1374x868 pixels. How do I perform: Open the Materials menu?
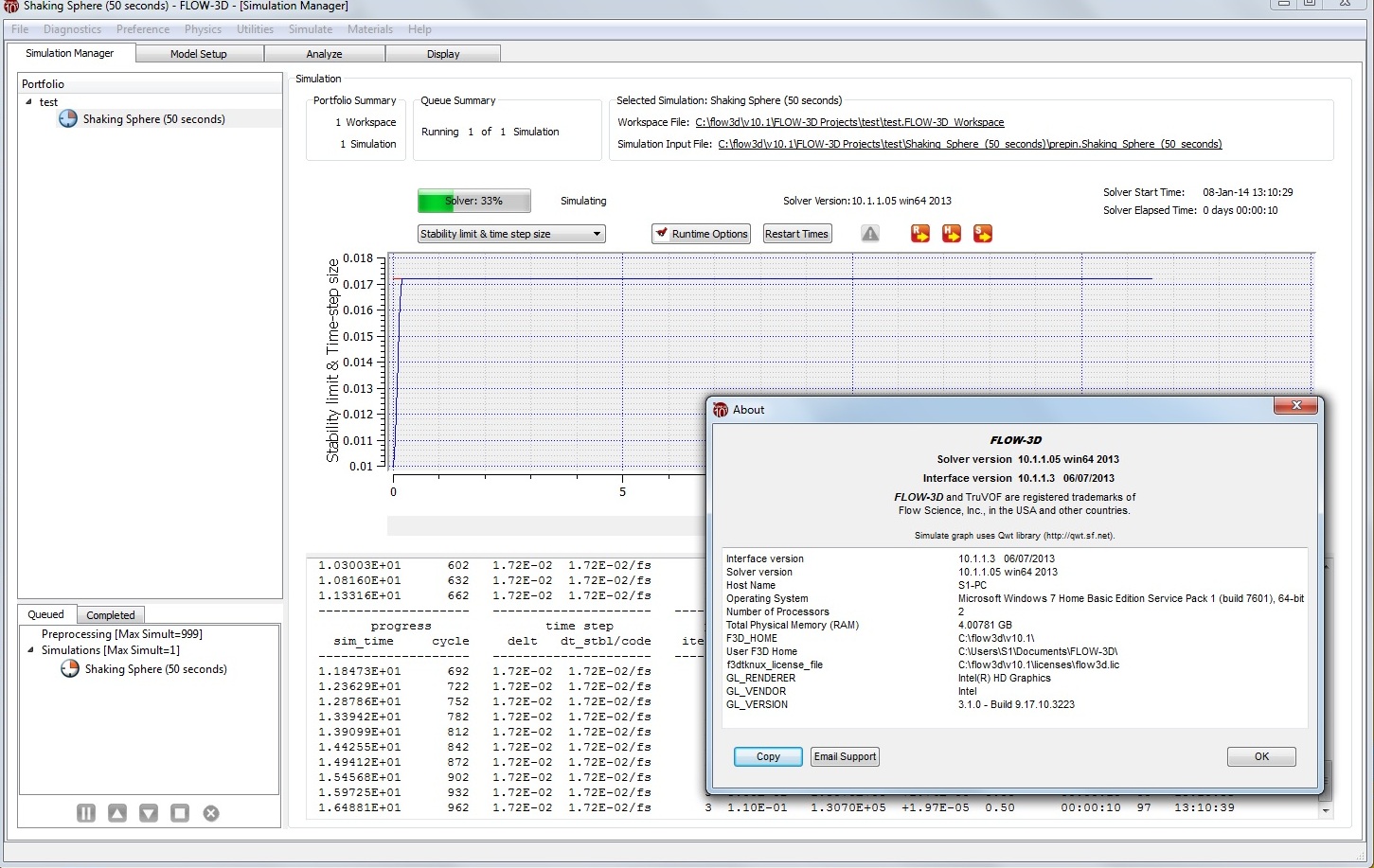point(370,29)
